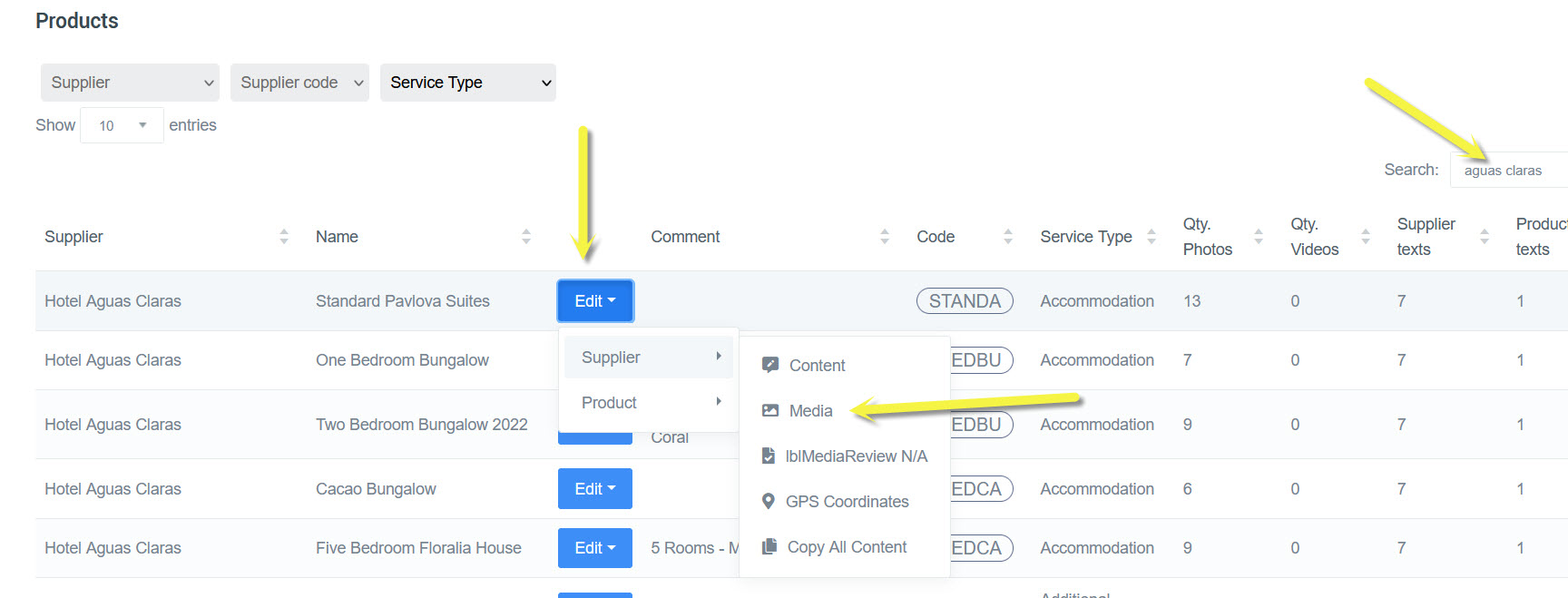Click Edit for Standard Pavlova Suites
This screenshot has width=1568, height=598.
coord(595,301)
